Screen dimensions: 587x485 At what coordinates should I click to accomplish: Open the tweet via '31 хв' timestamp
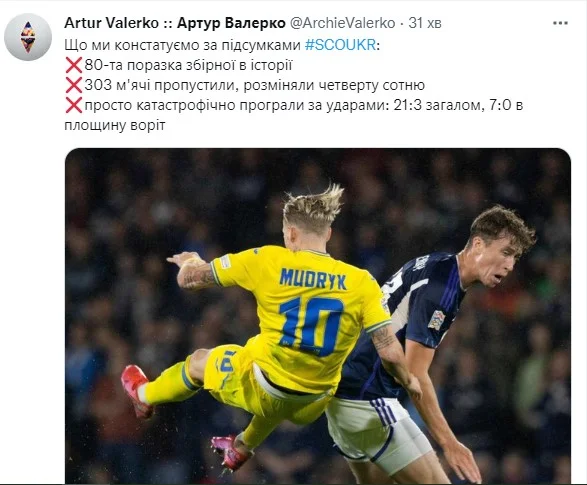[425, 23]
